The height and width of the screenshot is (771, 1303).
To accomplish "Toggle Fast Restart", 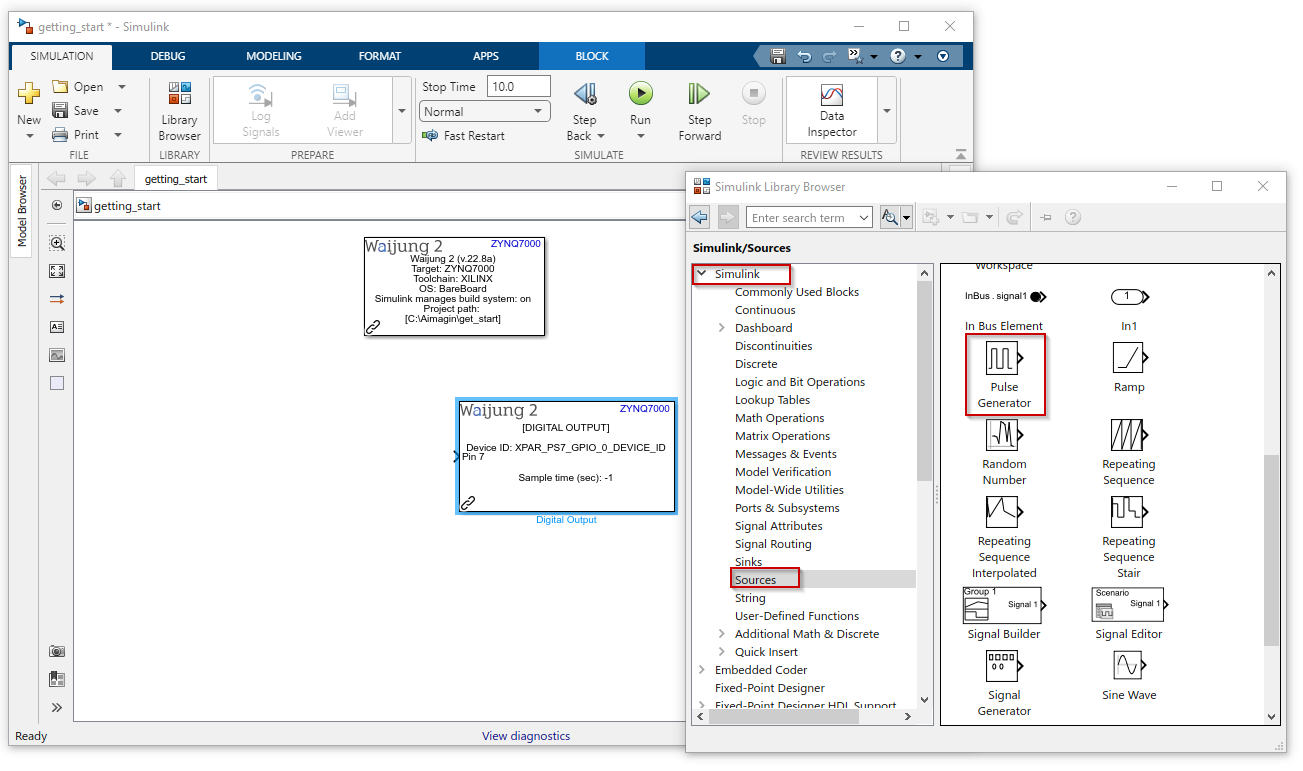I will click(x=464, y=136).
